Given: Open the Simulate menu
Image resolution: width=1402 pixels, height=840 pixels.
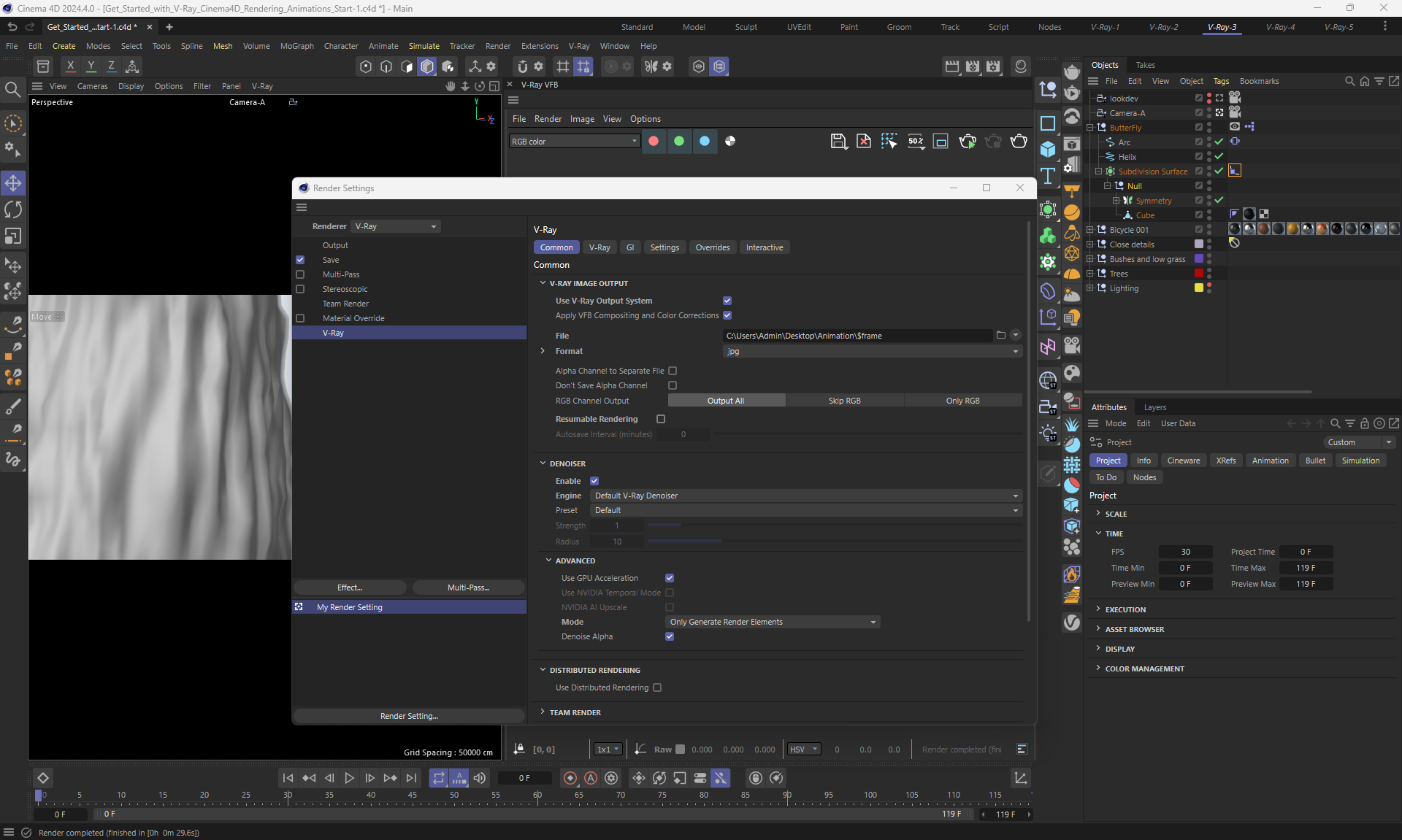Looking at the screenshot, I should pos(424,46).
